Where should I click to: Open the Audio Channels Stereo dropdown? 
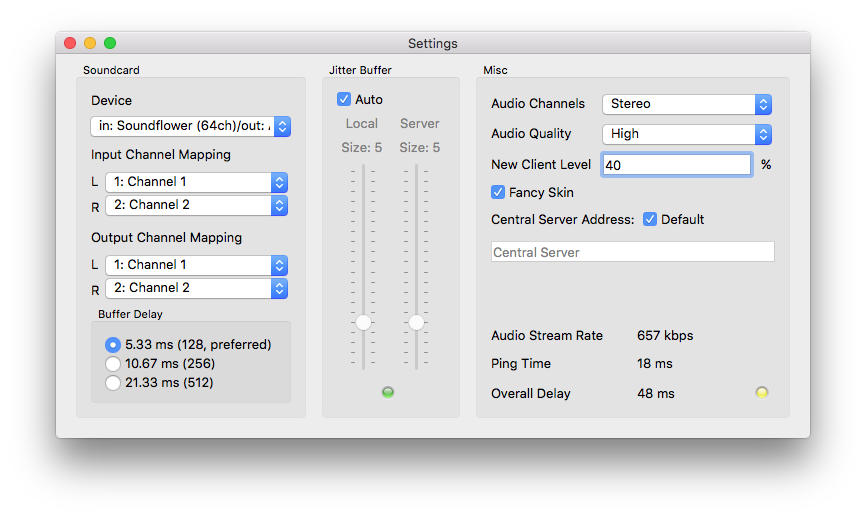[687, 104]
